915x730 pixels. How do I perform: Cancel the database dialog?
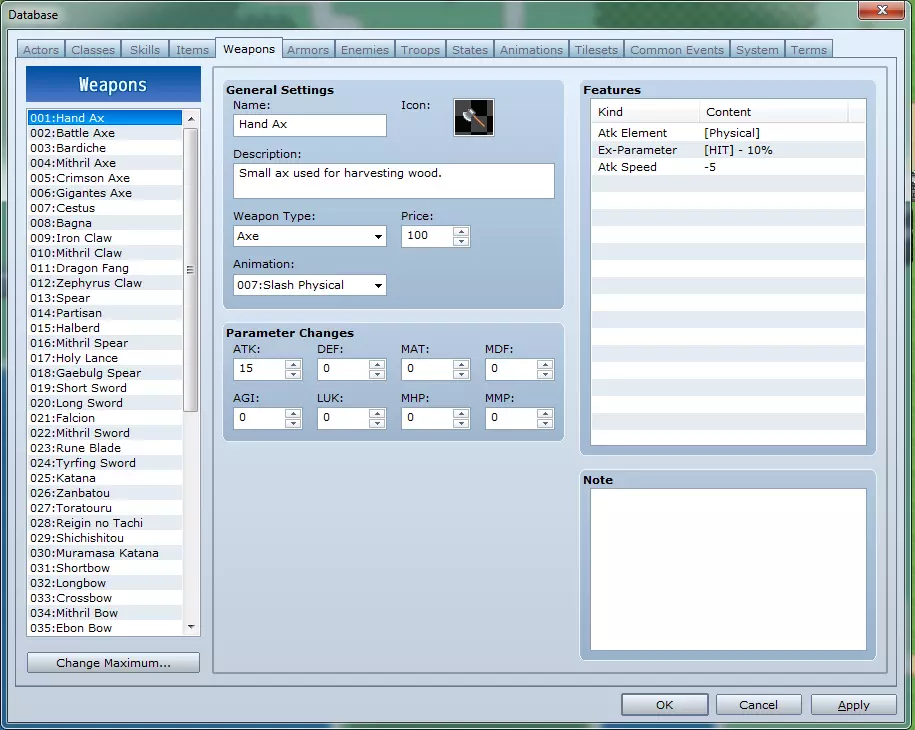pos(758,705)
